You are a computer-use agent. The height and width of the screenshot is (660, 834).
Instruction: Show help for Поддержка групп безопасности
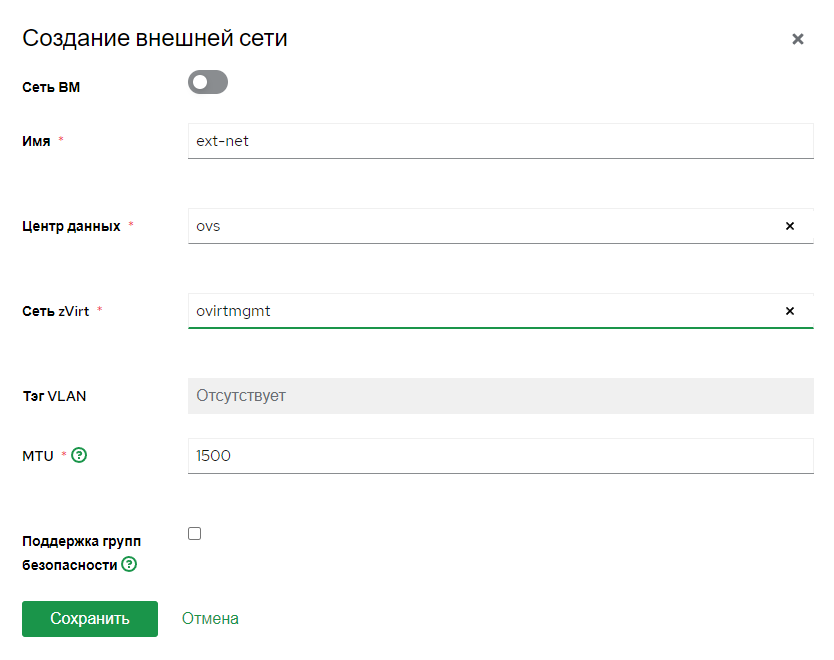129,564
